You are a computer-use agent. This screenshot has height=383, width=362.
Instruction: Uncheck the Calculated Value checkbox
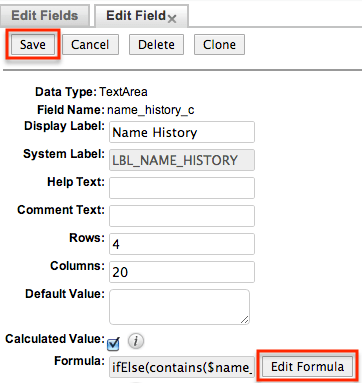click(x=113, y=344)
